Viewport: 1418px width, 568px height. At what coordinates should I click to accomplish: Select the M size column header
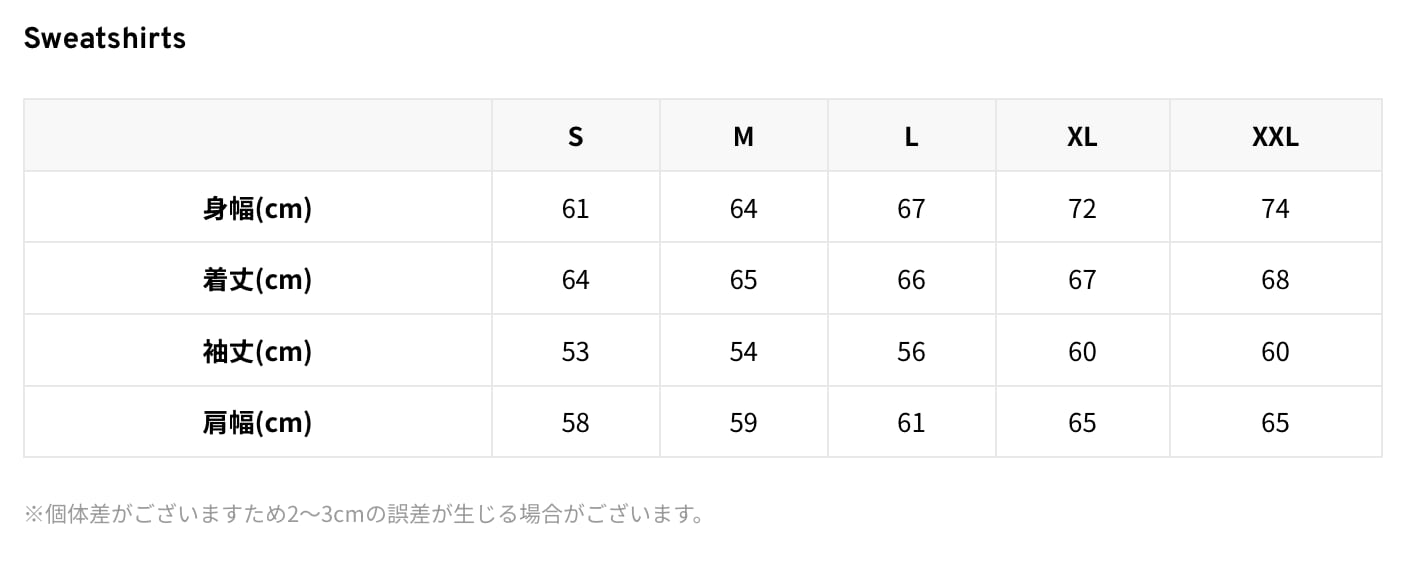(743, 137)
